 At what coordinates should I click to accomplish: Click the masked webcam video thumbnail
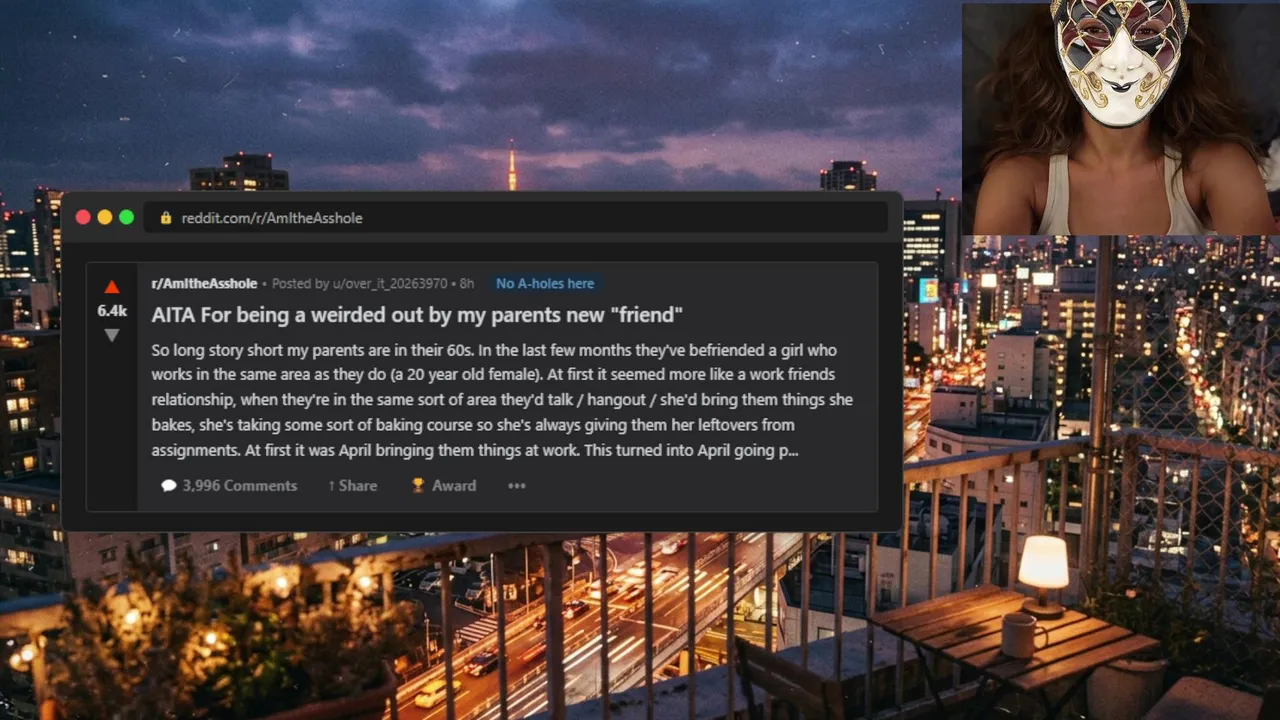click(x=1121, y=119)
